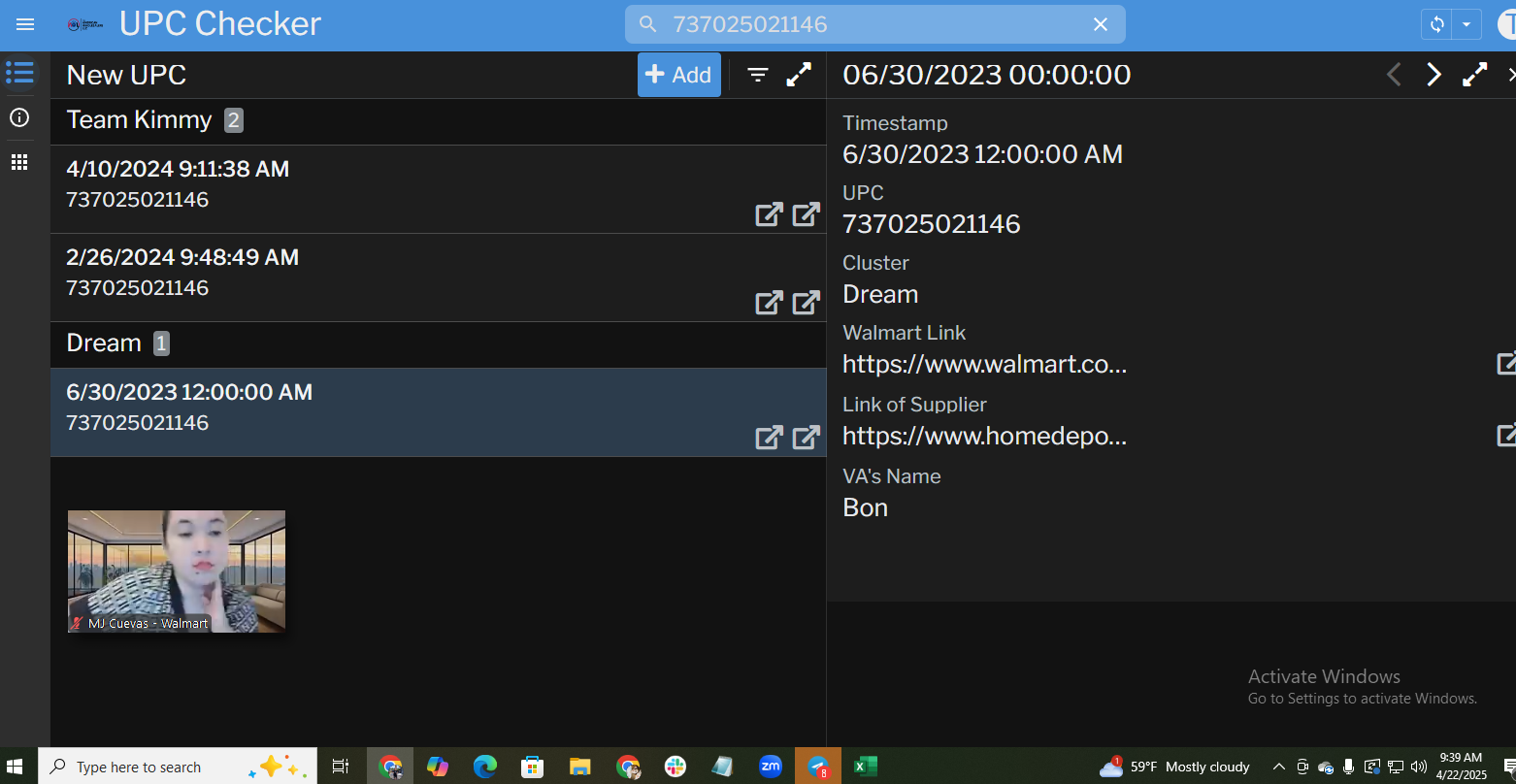1516x784 pixels.
Task: Open the hamburger navigation menu
Action: [25, 24]
